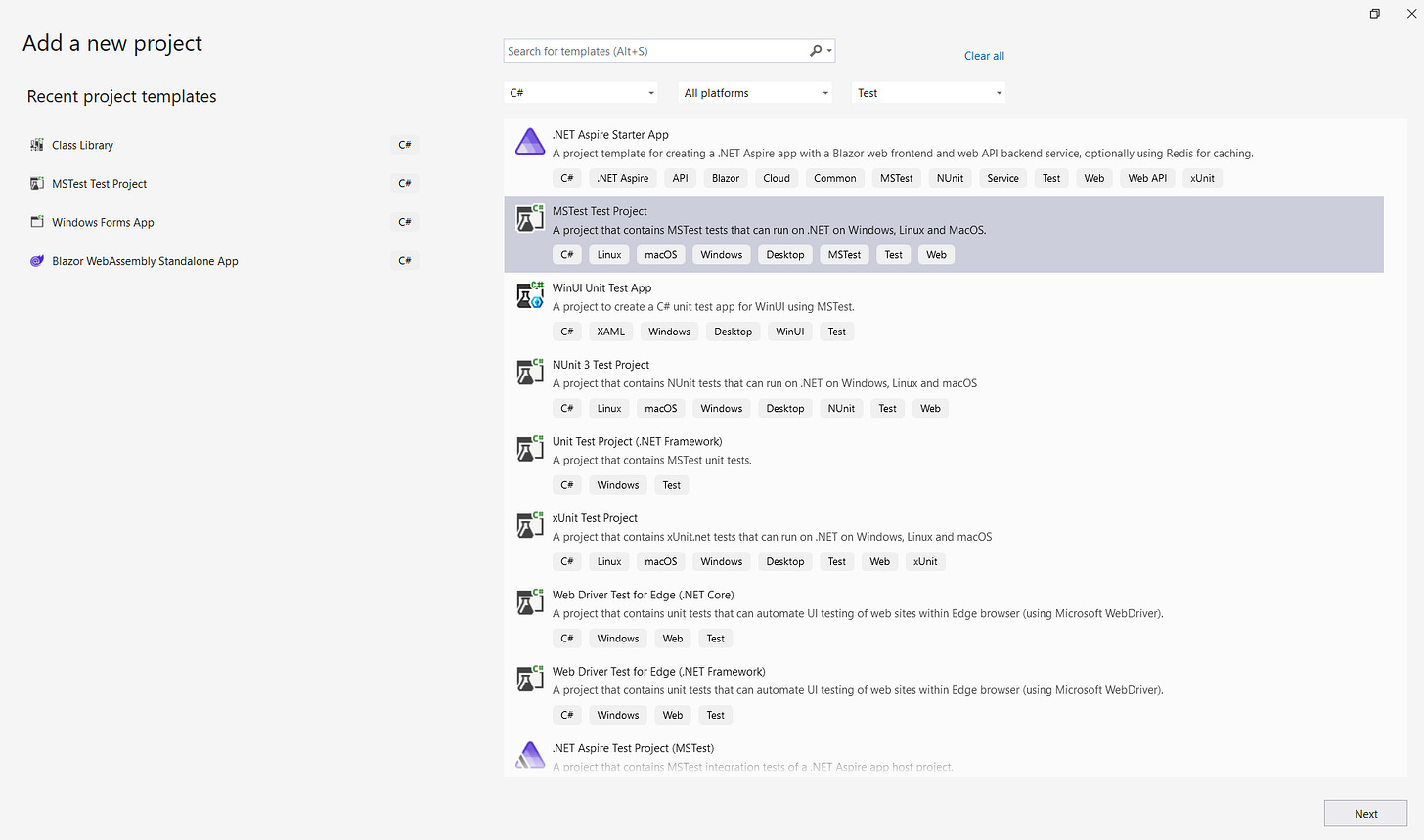Screen dimensions: 1424x840
Task: Click the Windows tag on Unit Test Project (.NET Framework)
Action: coord(618,485)
